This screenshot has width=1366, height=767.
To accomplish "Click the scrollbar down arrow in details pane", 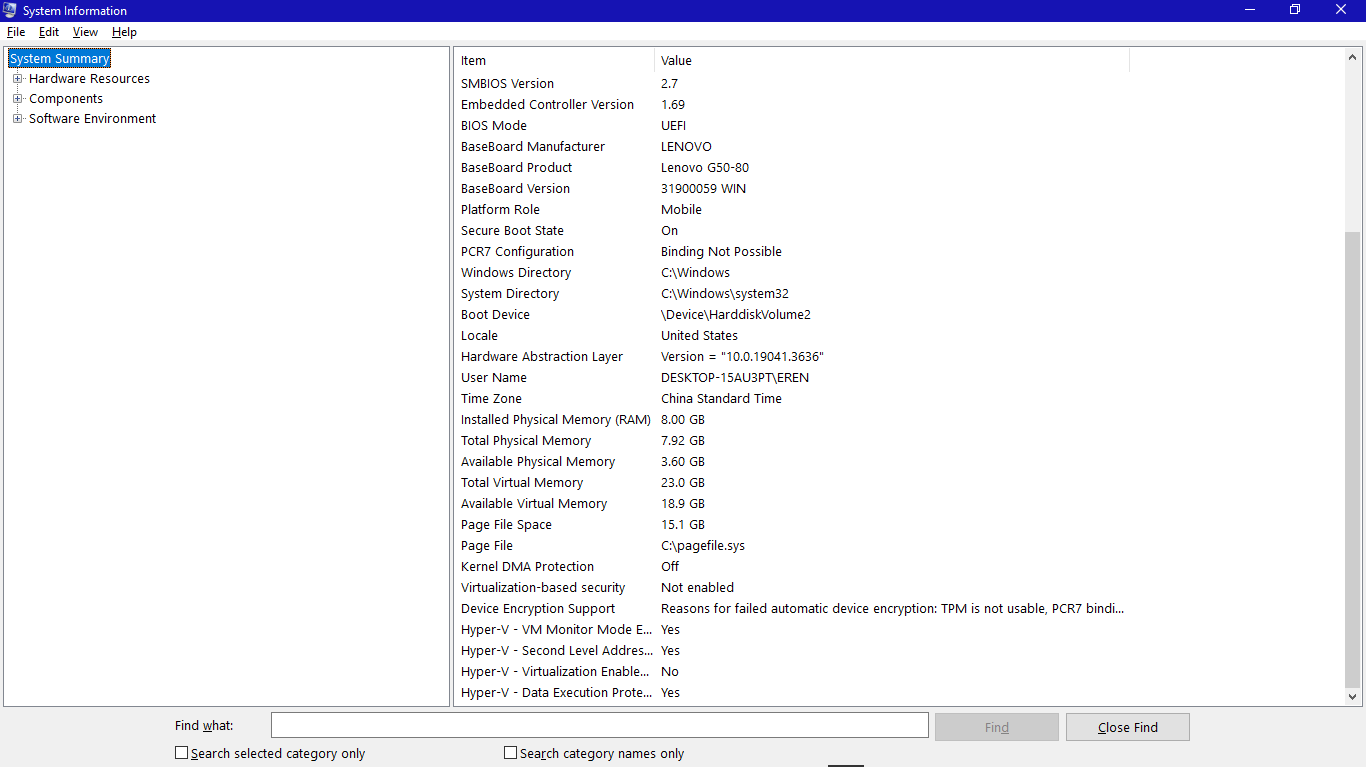I will [x=1353, y=696].
